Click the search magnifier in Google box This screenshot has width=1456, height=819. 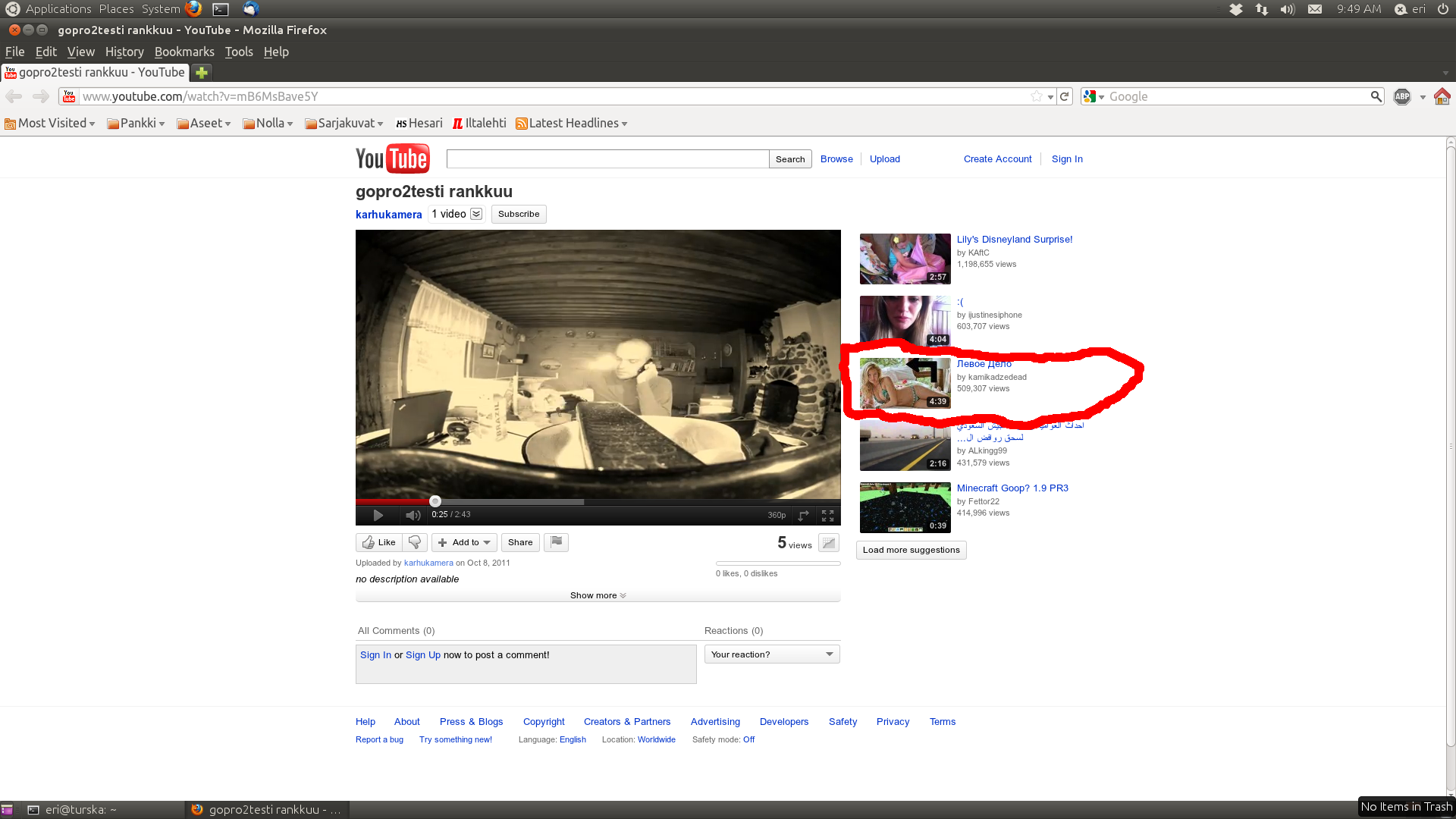(1376, 96)
